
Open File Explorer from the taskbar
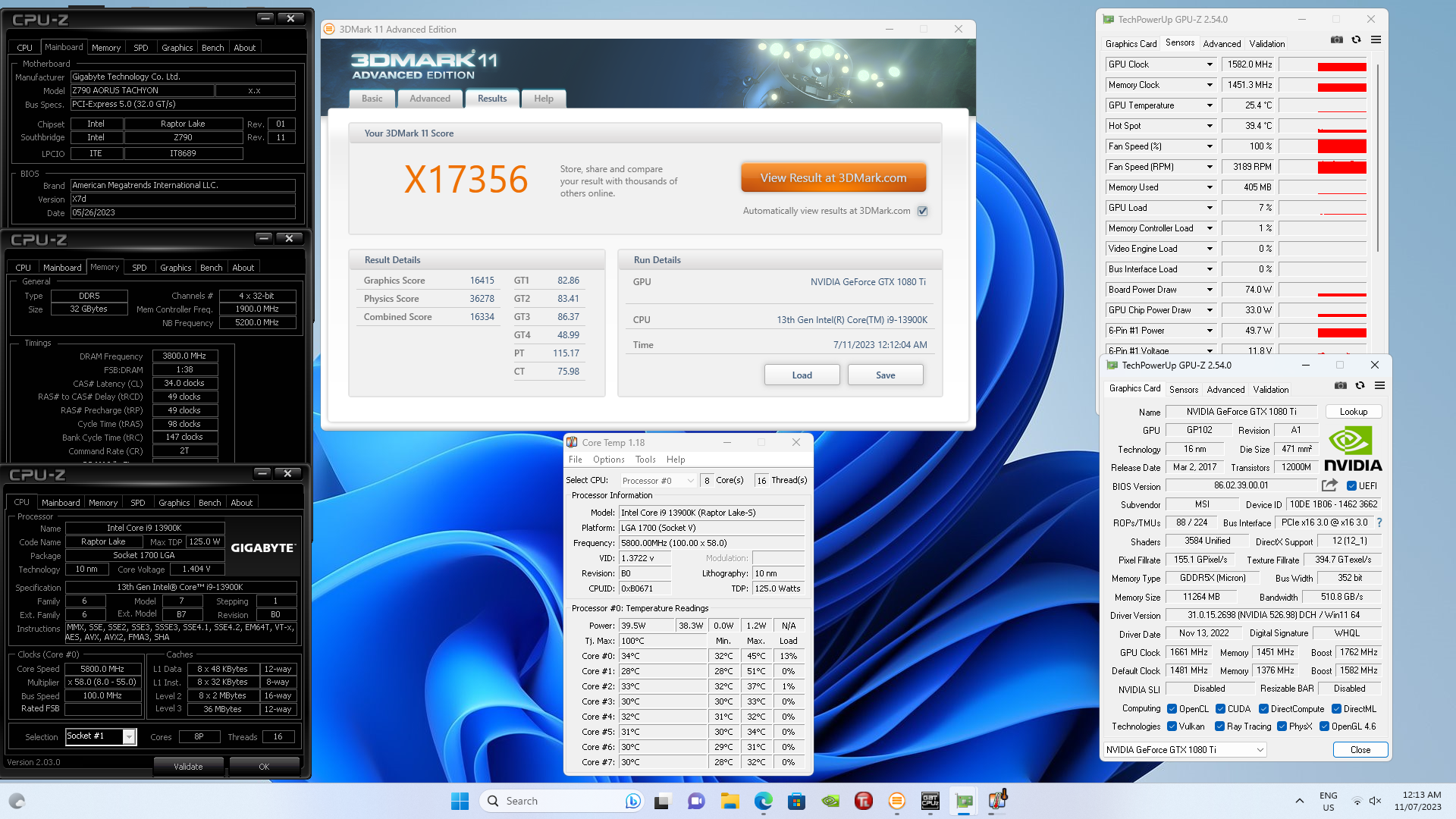coord(730,801)
